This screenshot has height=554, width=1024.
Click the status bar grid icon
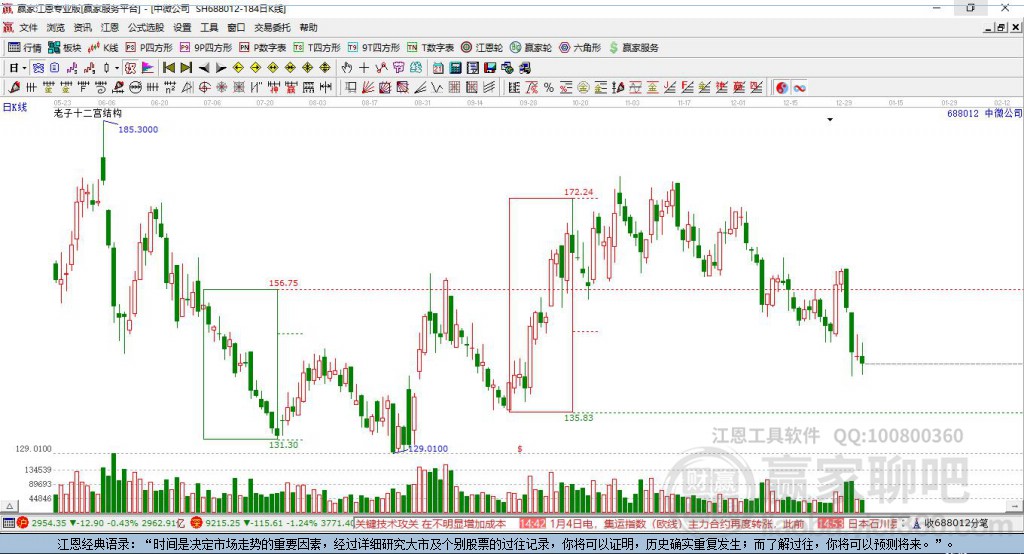click(x=8, y=523)
